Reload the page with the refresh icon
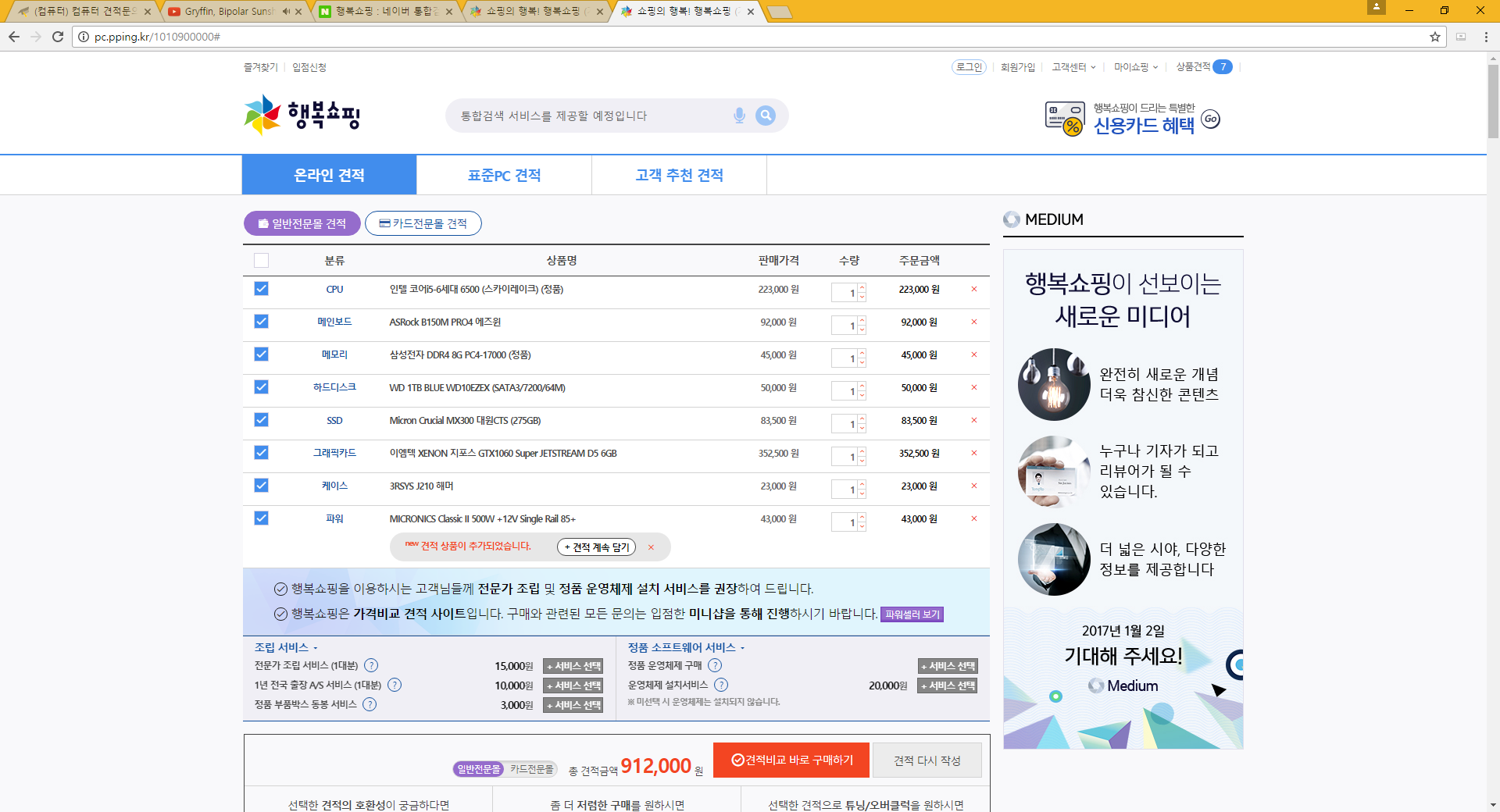 58,37
